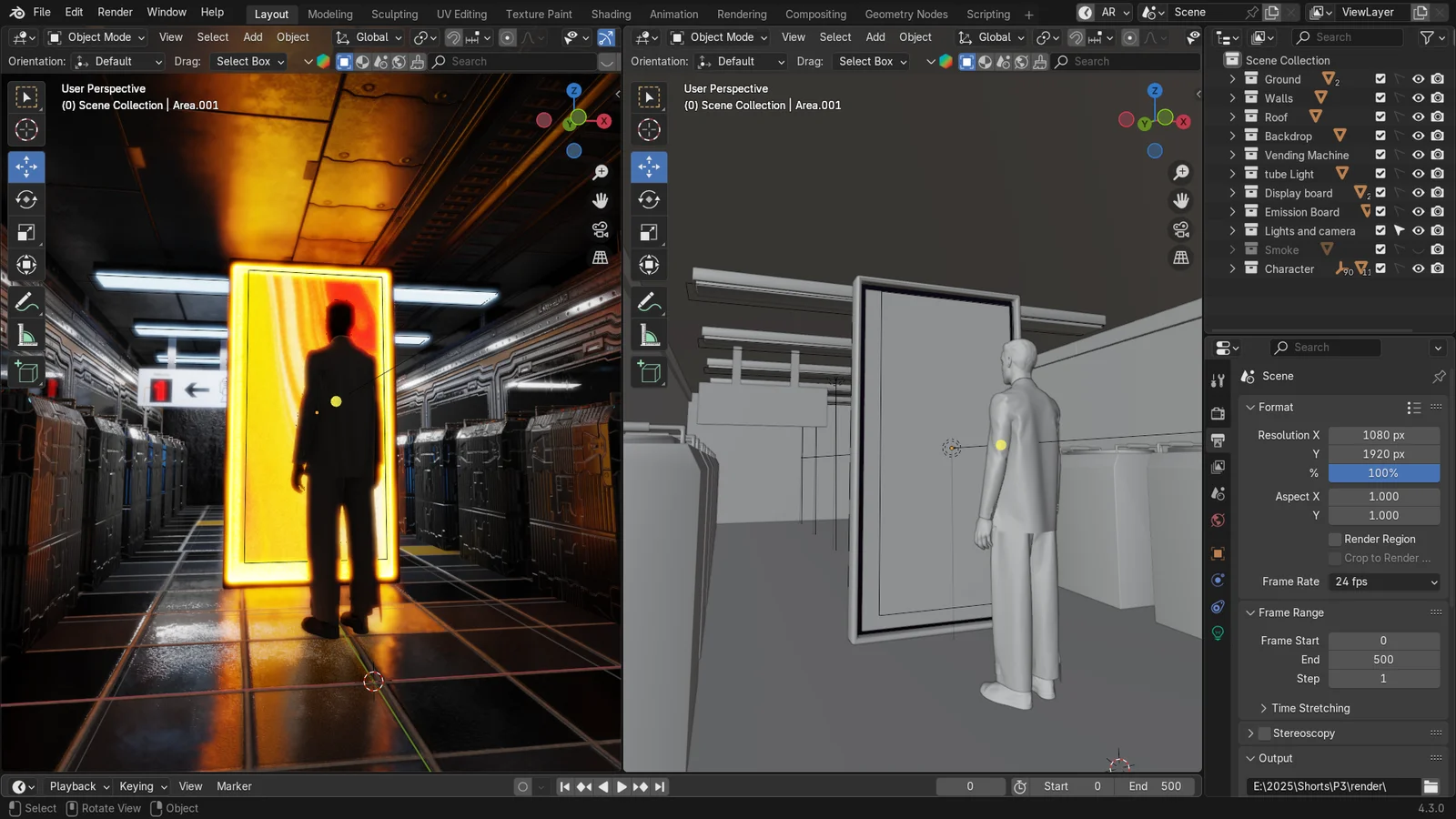The image size is (1456, 819).
Task: Open the Frame Rate dropdown
Action: click(x=1384, y=582)
